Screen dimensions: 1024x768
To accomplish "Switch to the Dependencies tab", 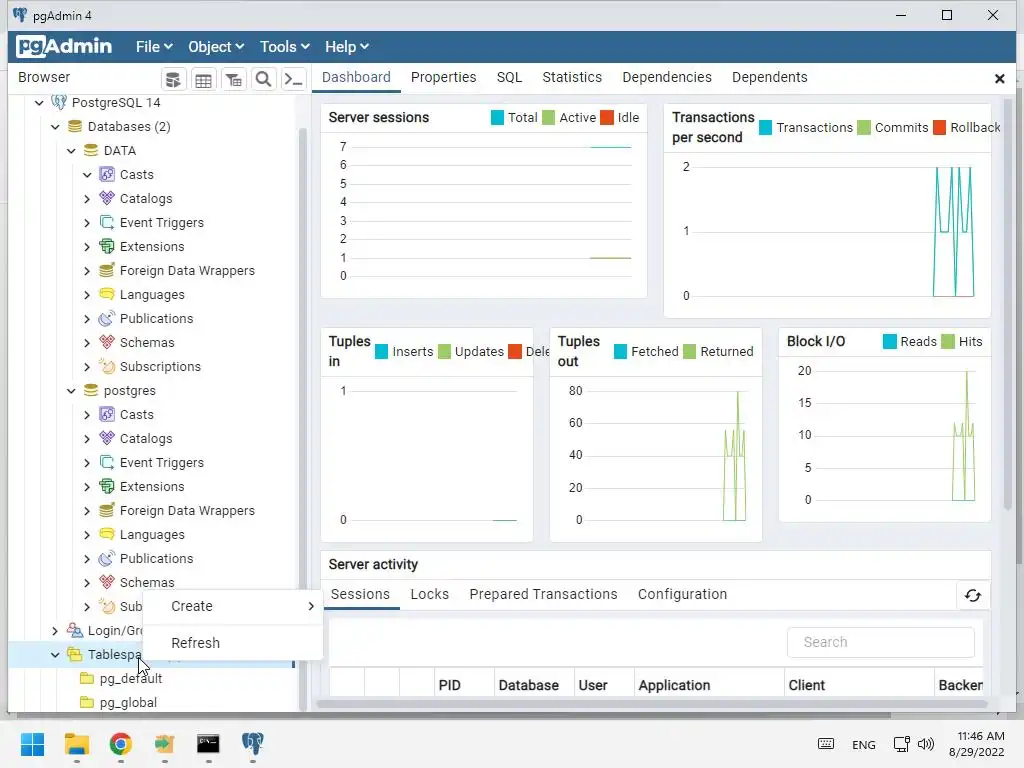I will click(x=667, y=77).
